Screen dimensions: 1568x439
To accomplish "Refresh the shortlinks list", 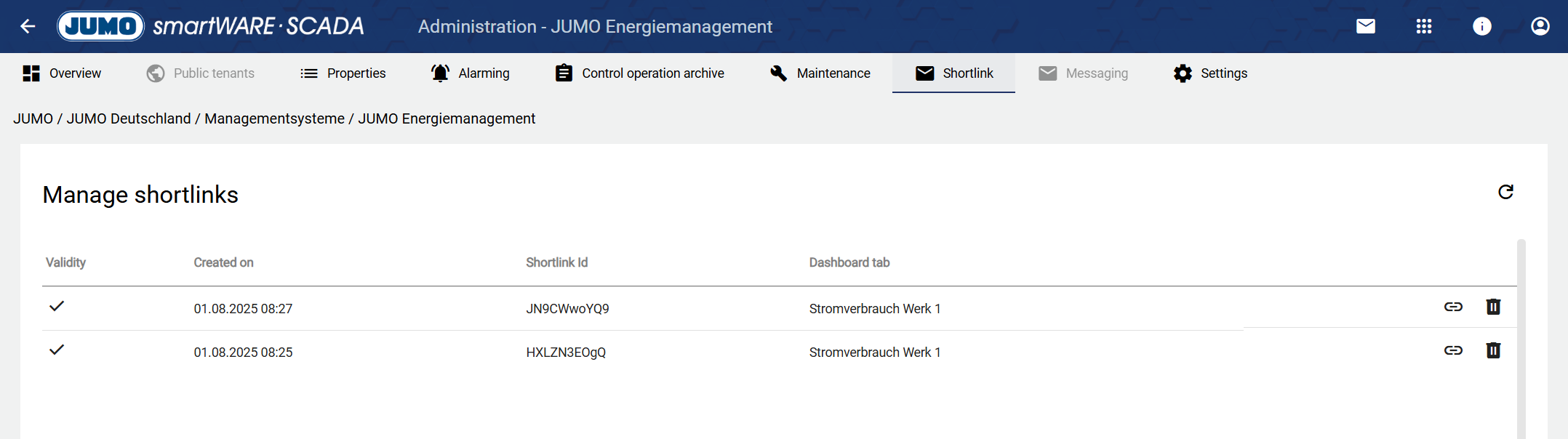I will (x=1505, y=192).
